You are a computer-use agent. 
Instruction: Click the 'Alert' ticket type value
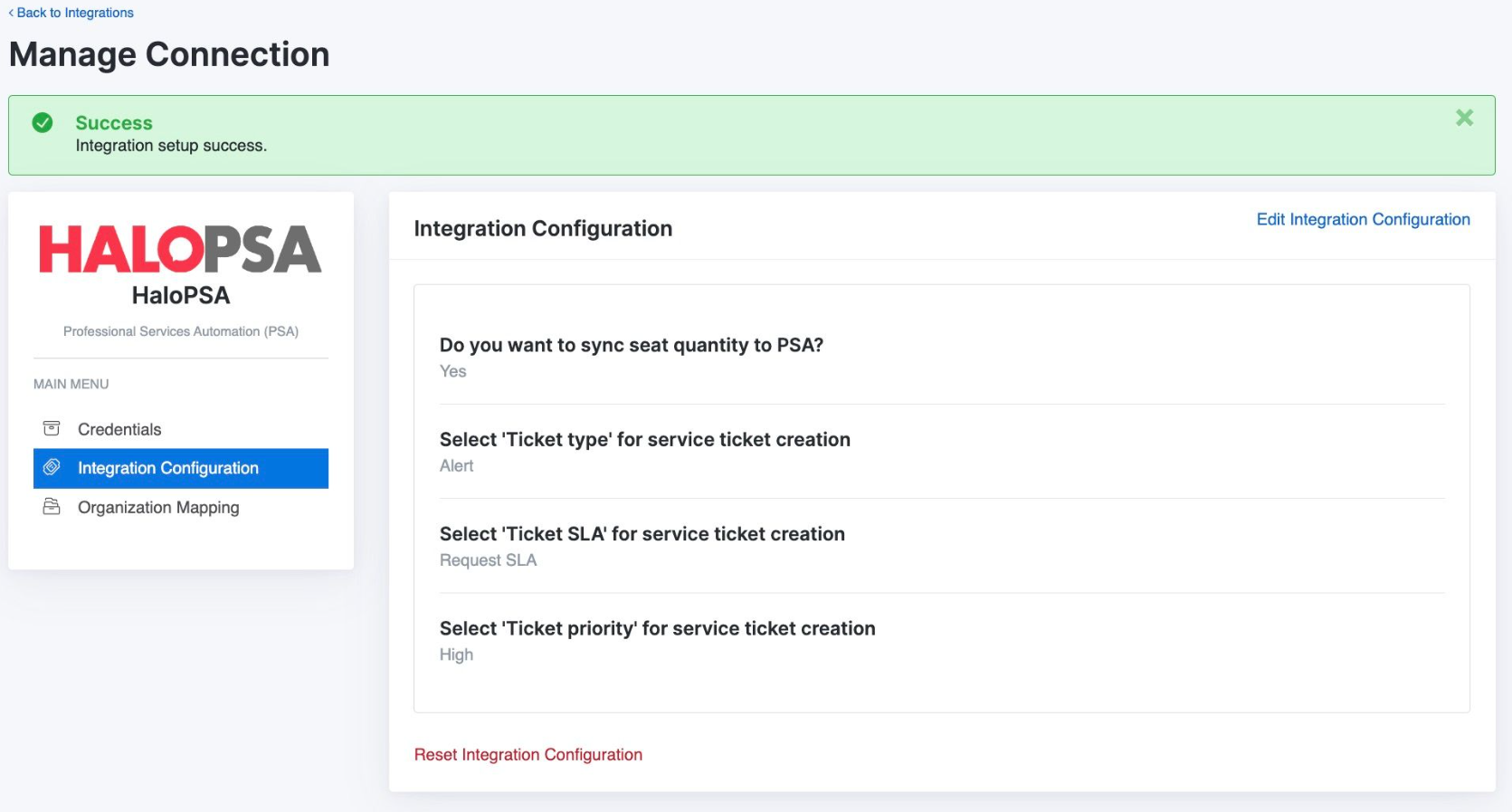(x=457, y=466)
